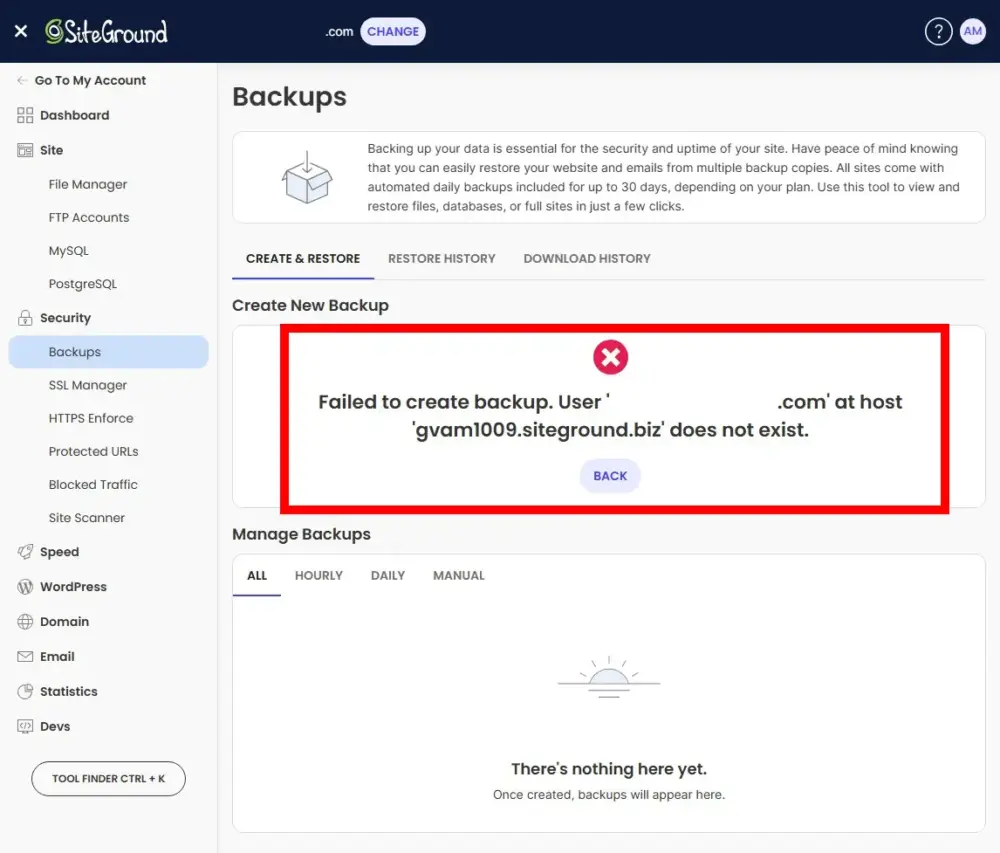Open the Manual backups tab
Viewport: 1000px width, 853px height.
tap(458, 575)
